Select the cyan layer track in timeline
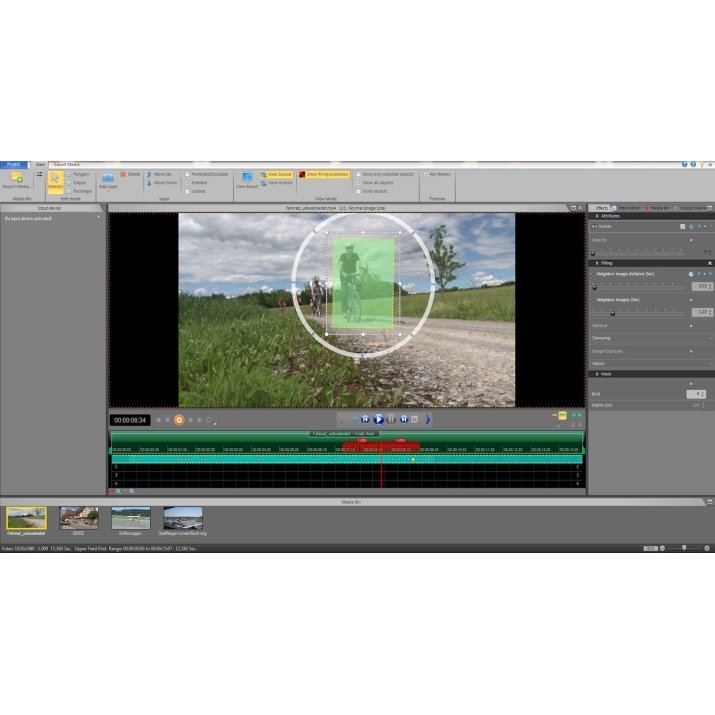 point(347,459)
